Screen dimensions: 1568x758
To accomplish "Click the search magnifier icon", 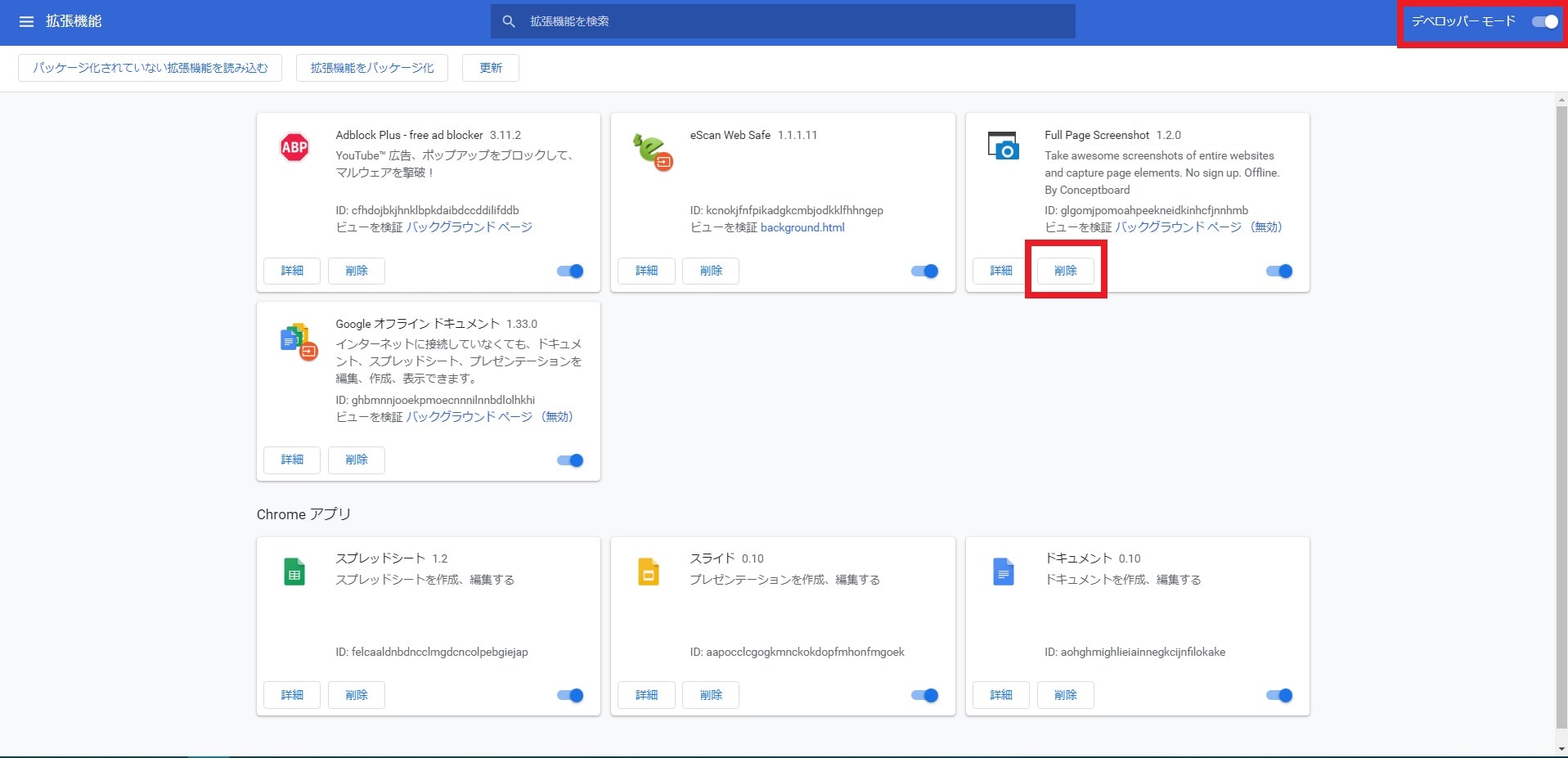I will (x=509, y=21).
